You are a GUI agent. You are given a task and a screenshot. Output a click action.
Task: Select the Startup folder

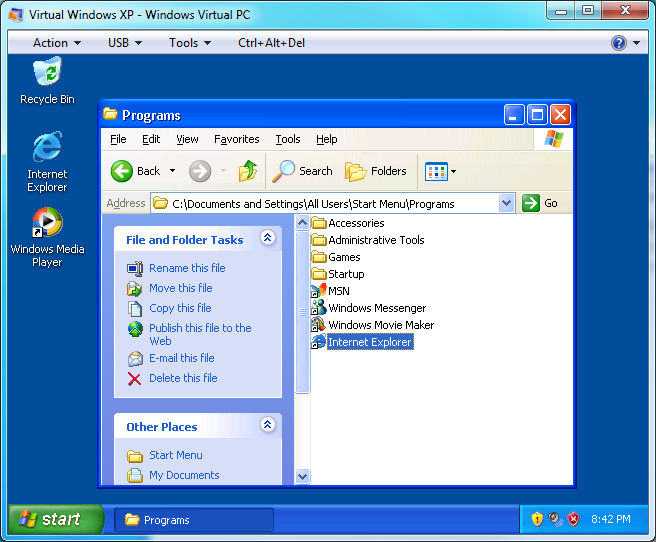point(338,274)
